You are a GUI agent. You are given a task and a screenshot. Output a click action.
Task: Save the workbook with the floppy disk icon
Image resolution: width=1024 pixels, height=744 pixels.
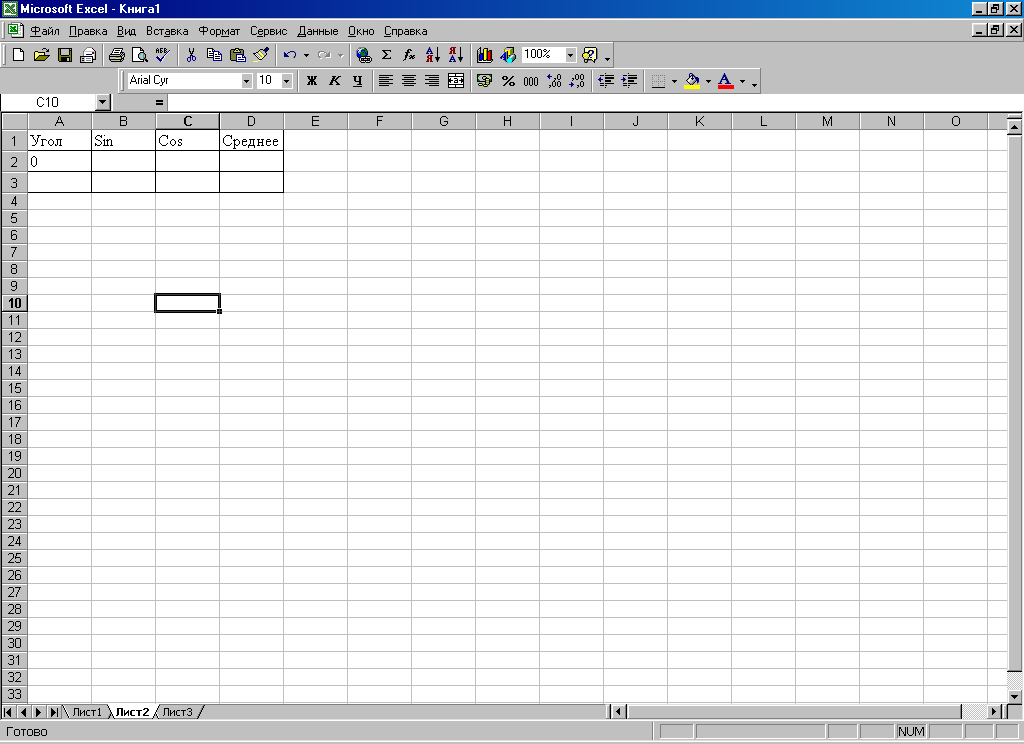pyautogui.click(x=65, y=55)
